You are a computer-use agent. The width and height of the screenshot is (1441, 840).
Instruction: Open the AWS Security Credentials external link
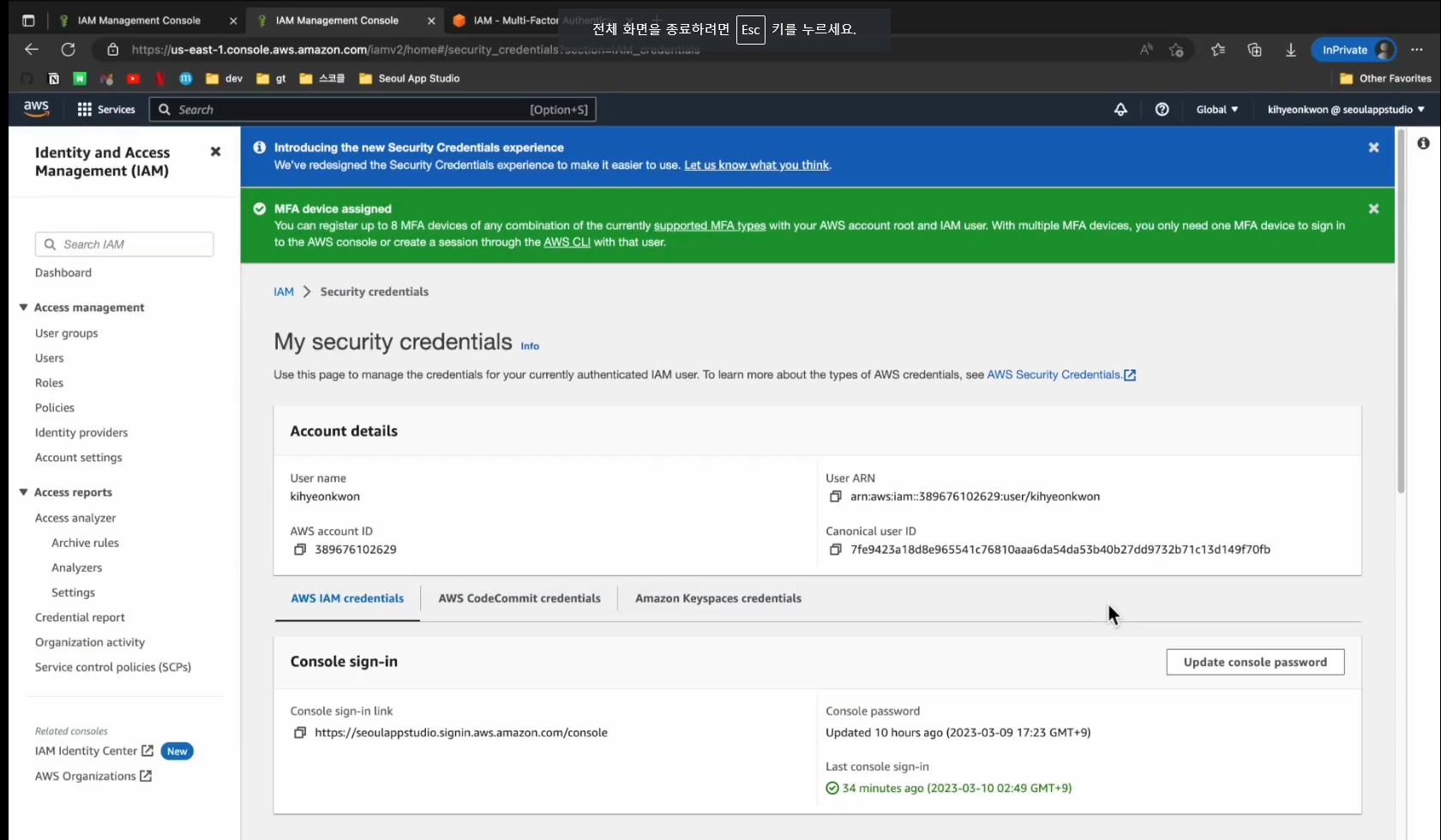coord(1061,375)
